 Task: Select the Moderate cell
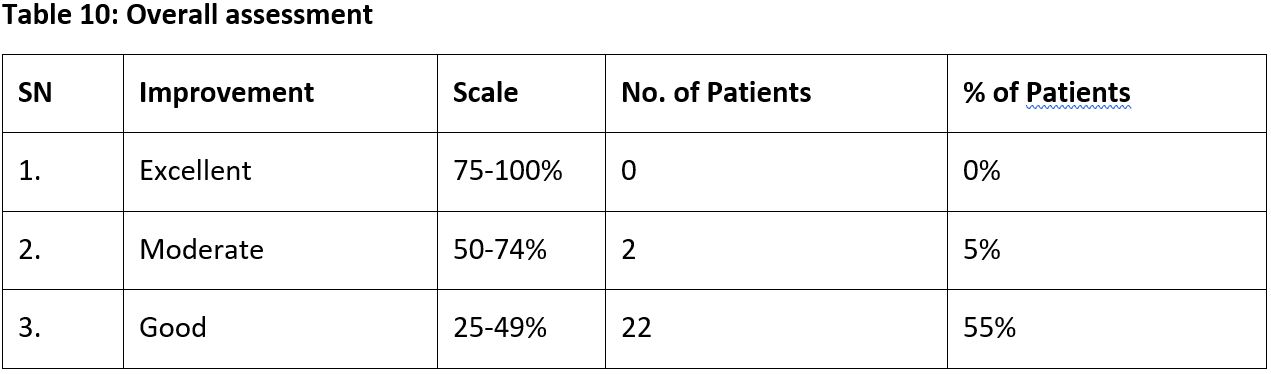[x=280, y=249]
